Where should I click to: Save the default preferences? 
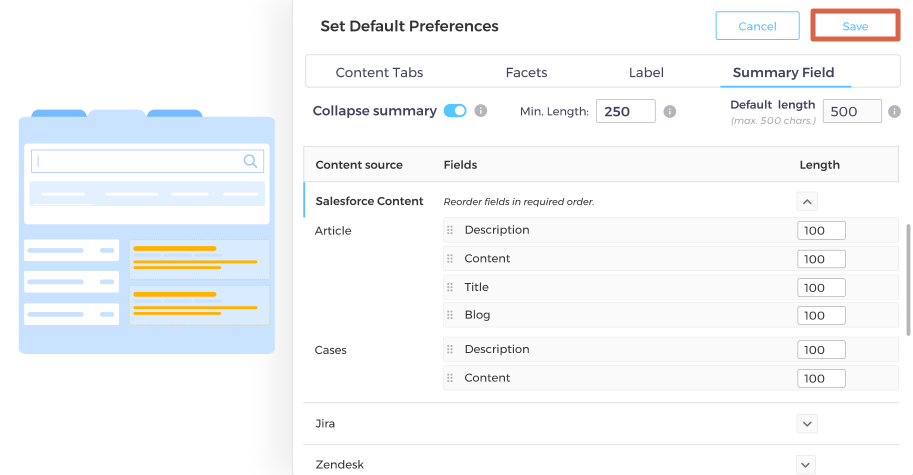point(855,26)
